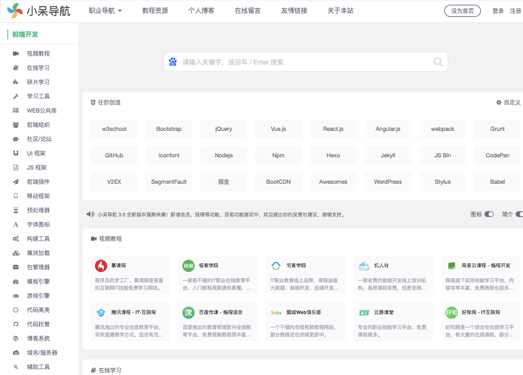
Task: Click the UI 框架 magnet icon
Action: [x=16, y=153]
